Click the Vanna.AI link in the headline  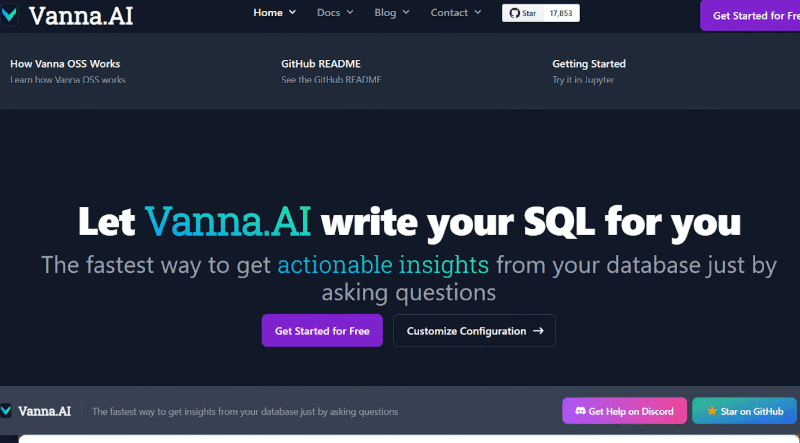coord(227,222)
